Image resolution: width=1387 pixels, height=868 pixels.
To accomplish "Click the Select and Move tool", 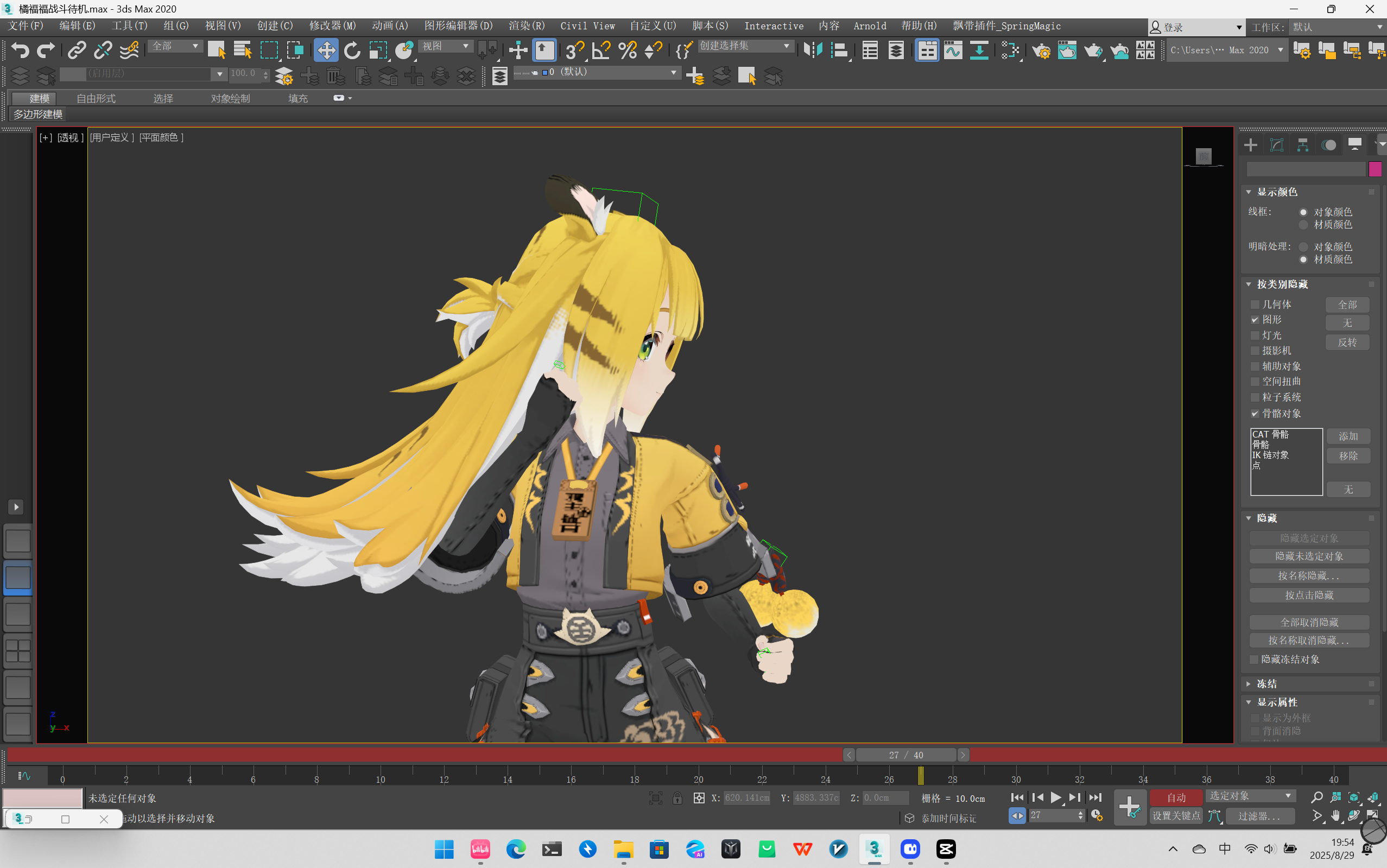I will click(x=326, y=50).
